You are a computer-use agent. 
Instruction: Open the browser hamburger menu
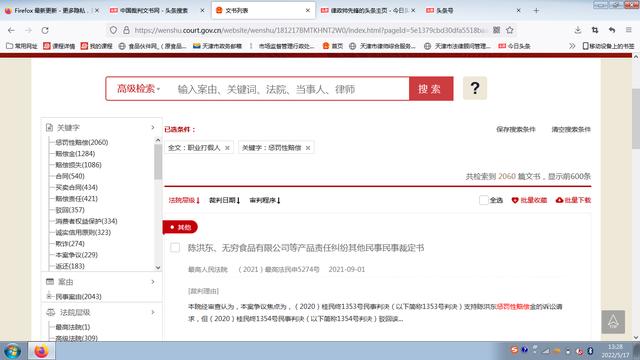629,30
